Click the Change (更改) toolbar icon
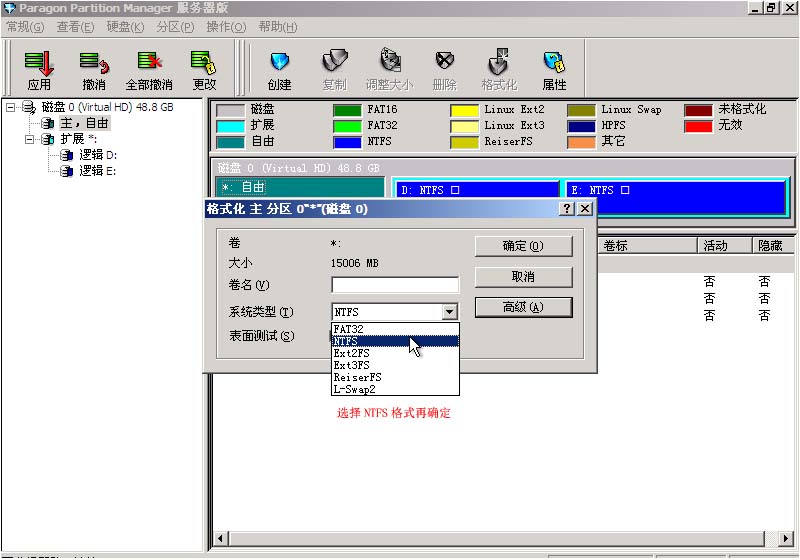Image resolution: width=800 pixels, height=560 pixels. pyautogui.click(x=204, y=70)
